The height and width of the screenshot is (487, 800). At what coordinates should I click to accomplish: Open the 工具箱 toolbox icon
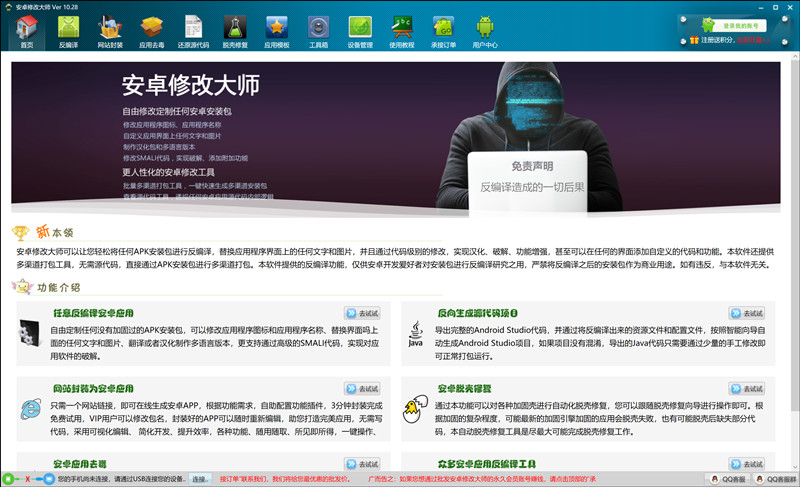click(x=318, y=31)
